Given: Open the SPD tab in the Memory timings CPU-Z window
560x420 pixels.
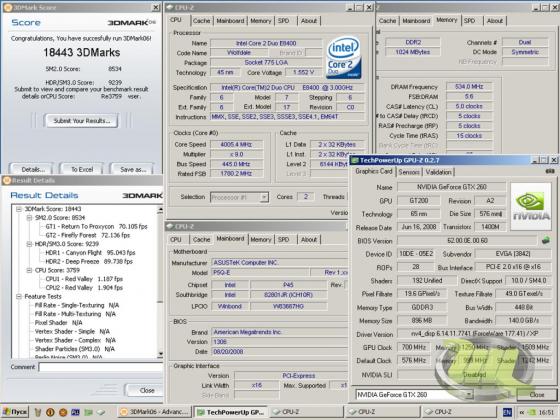Looking at the screenshot, I should point(469,21).
